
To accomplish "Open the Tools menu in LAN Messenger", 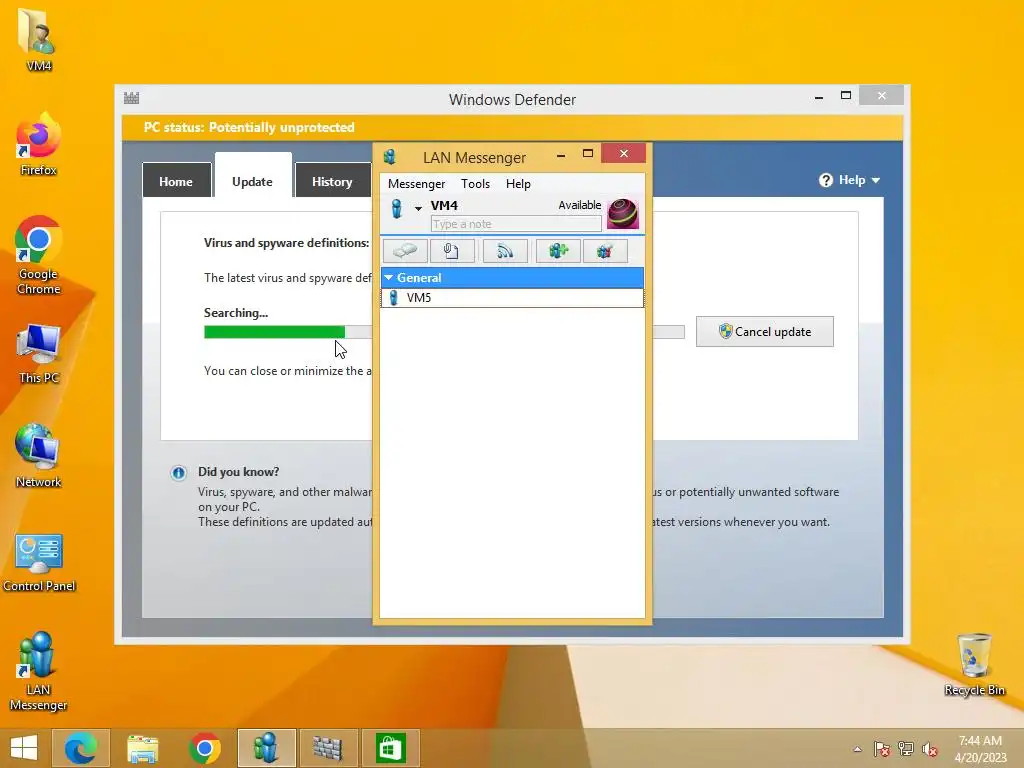I will point(475,184).
